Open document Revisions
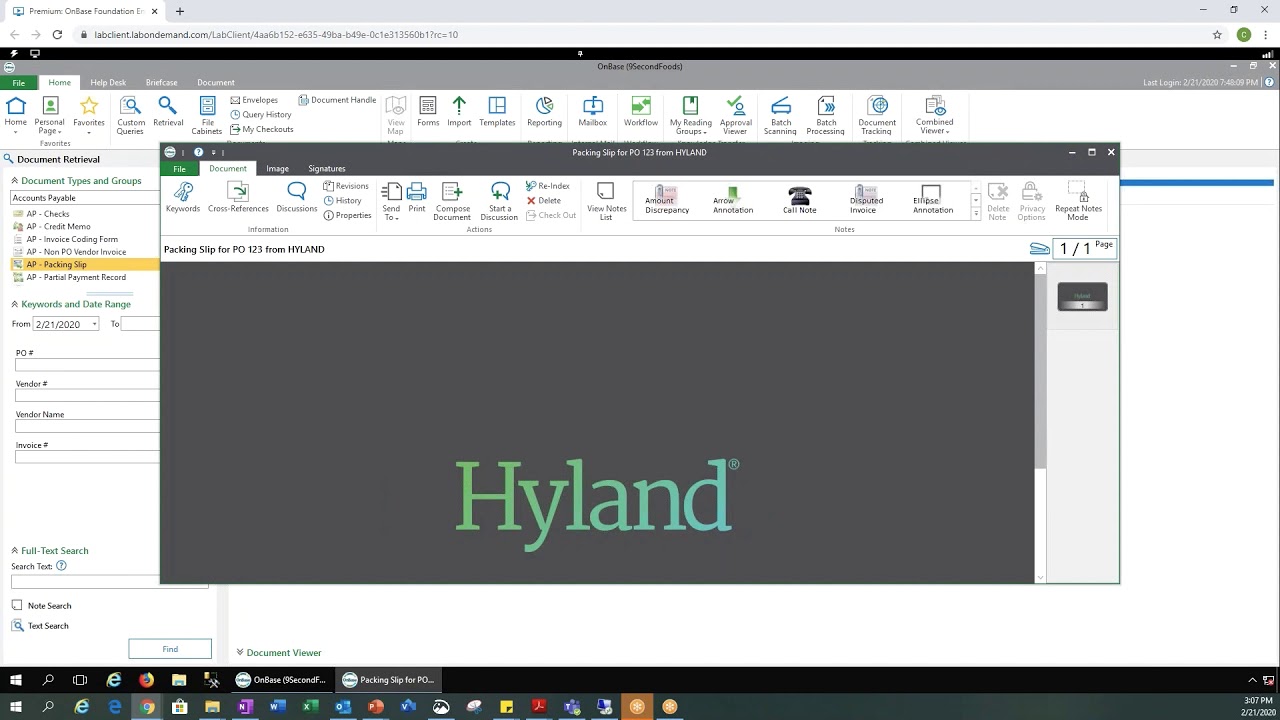 346,186
